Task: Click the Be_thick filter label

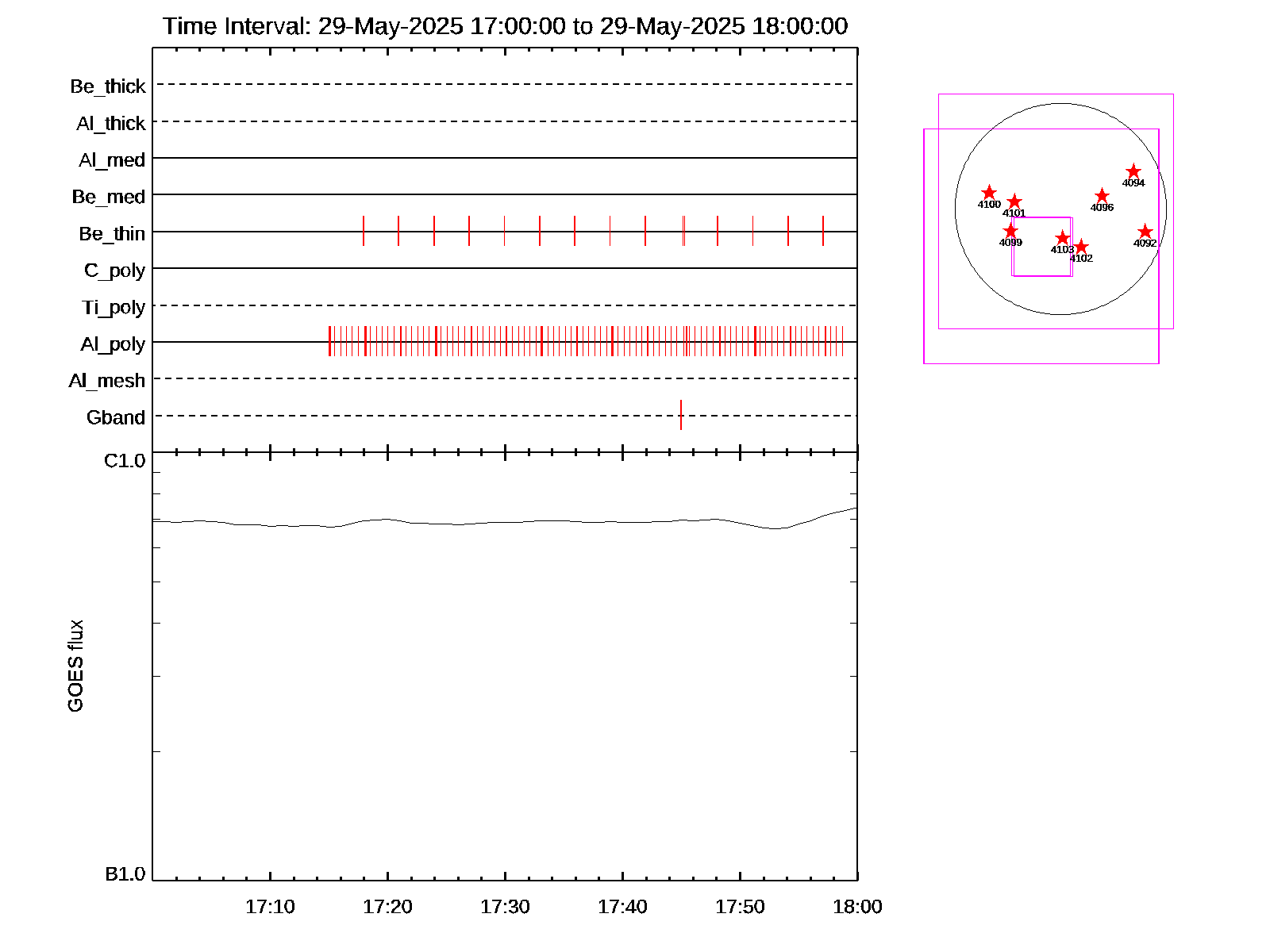Action: (x=108, y=86)
